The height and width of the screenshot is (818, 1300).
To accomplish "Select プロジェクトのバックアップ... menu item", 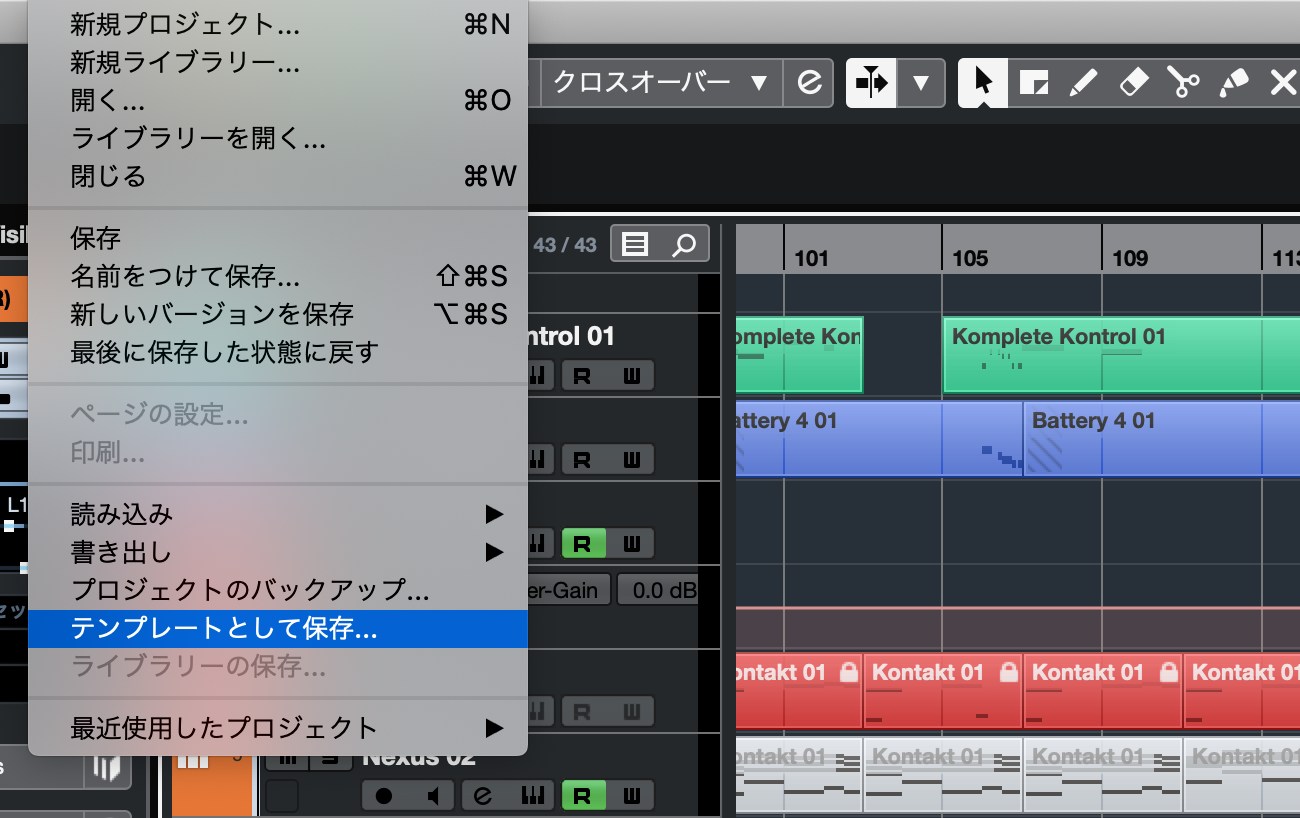I will click(278, 590).
